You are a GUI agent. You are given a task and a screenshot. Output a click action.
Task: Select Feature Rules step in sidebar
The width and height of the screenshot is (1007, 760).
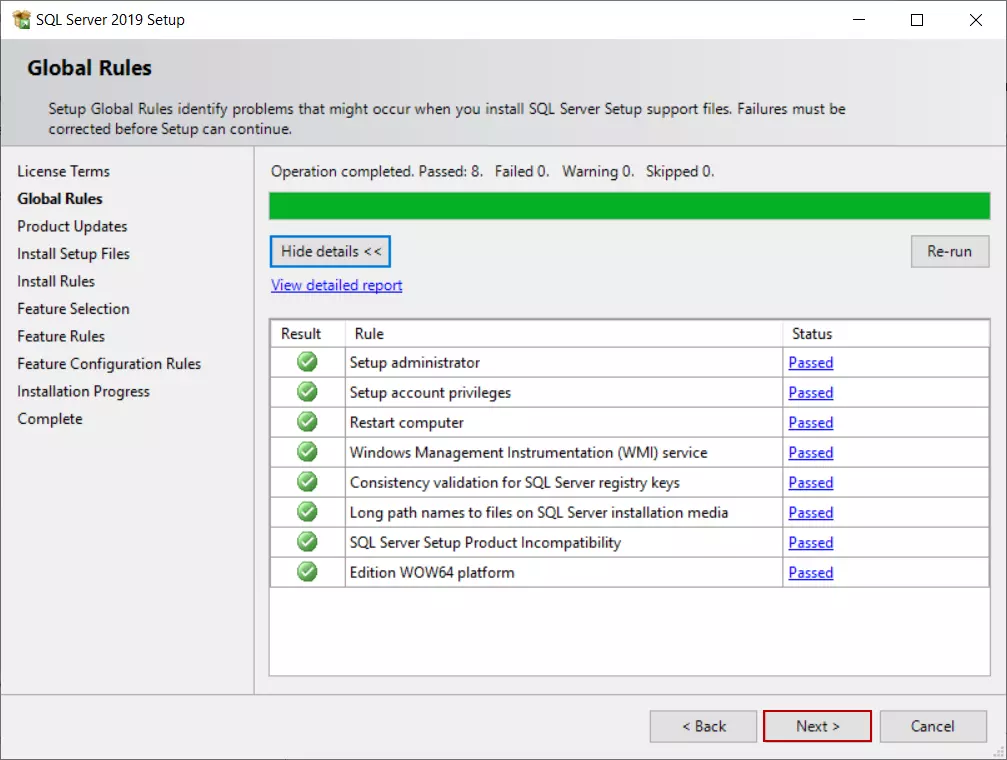(x=61, y=336)
